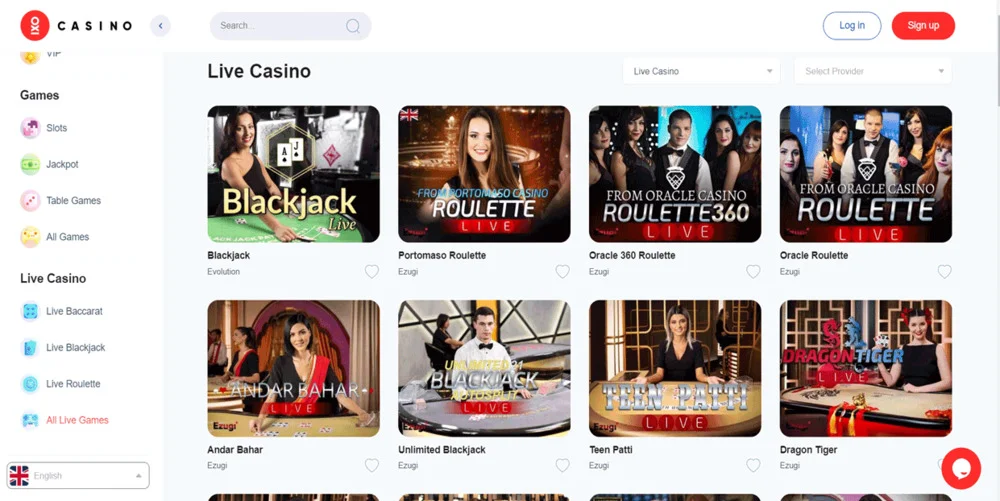1000x501 pixels.
Task: Open the English language selector
Action: pos(78,476)
